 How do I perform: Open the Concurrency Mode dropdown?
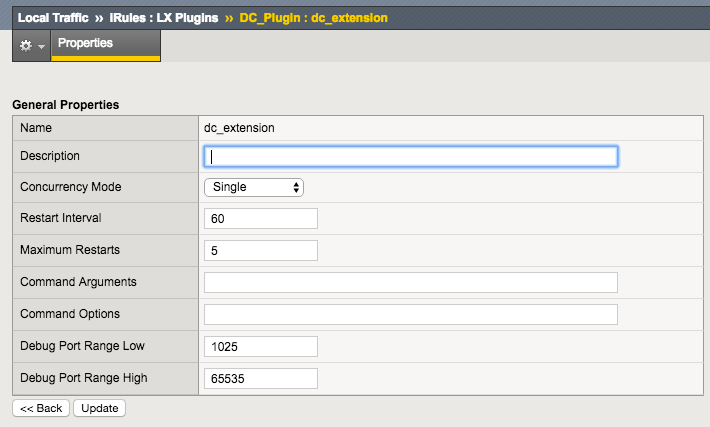click(253, 187)
